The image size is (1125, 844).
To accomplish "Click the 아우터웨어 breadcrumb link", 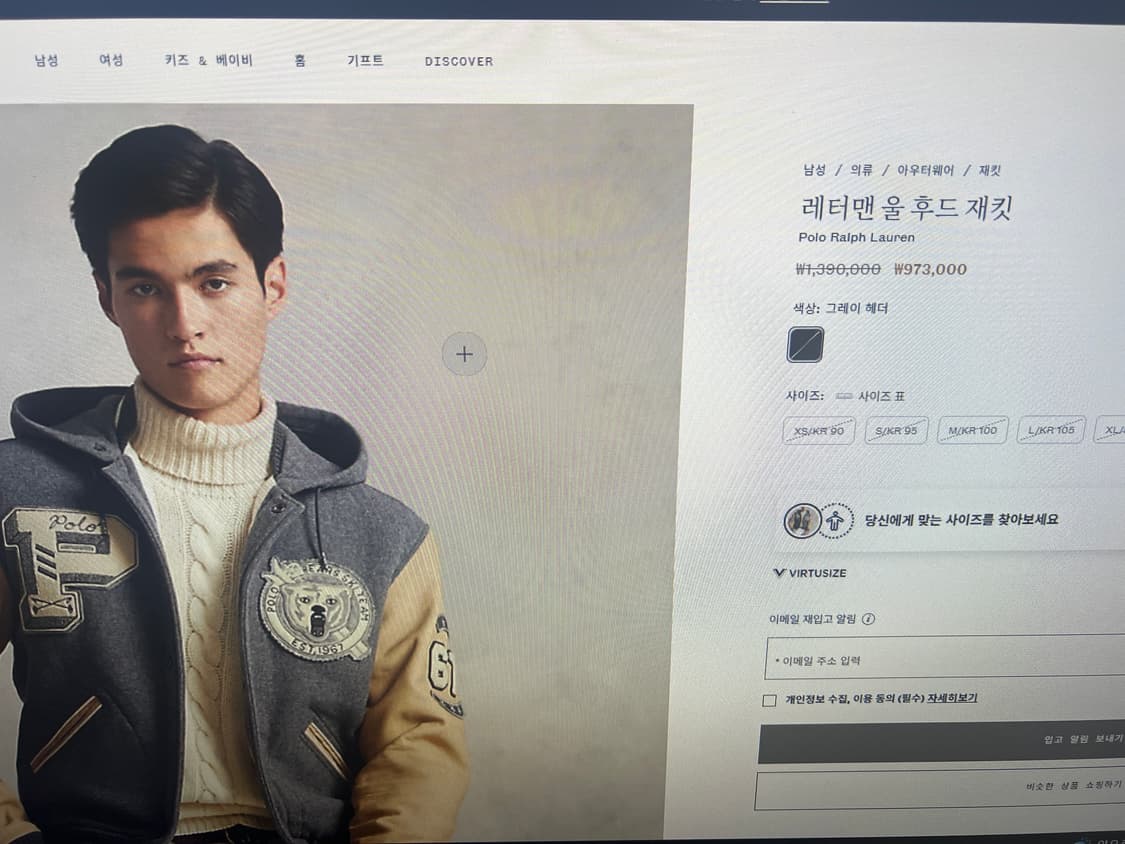I will point(926,170).
